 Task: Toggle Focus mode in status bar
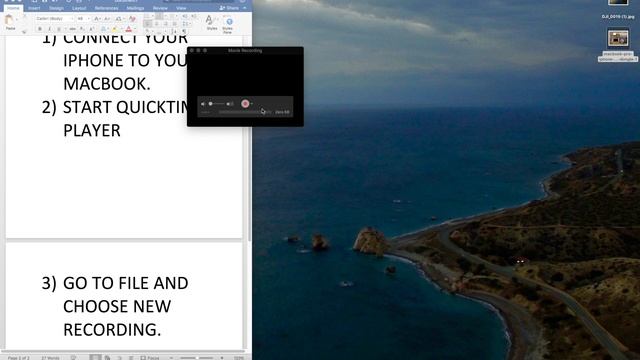(150, 358)
